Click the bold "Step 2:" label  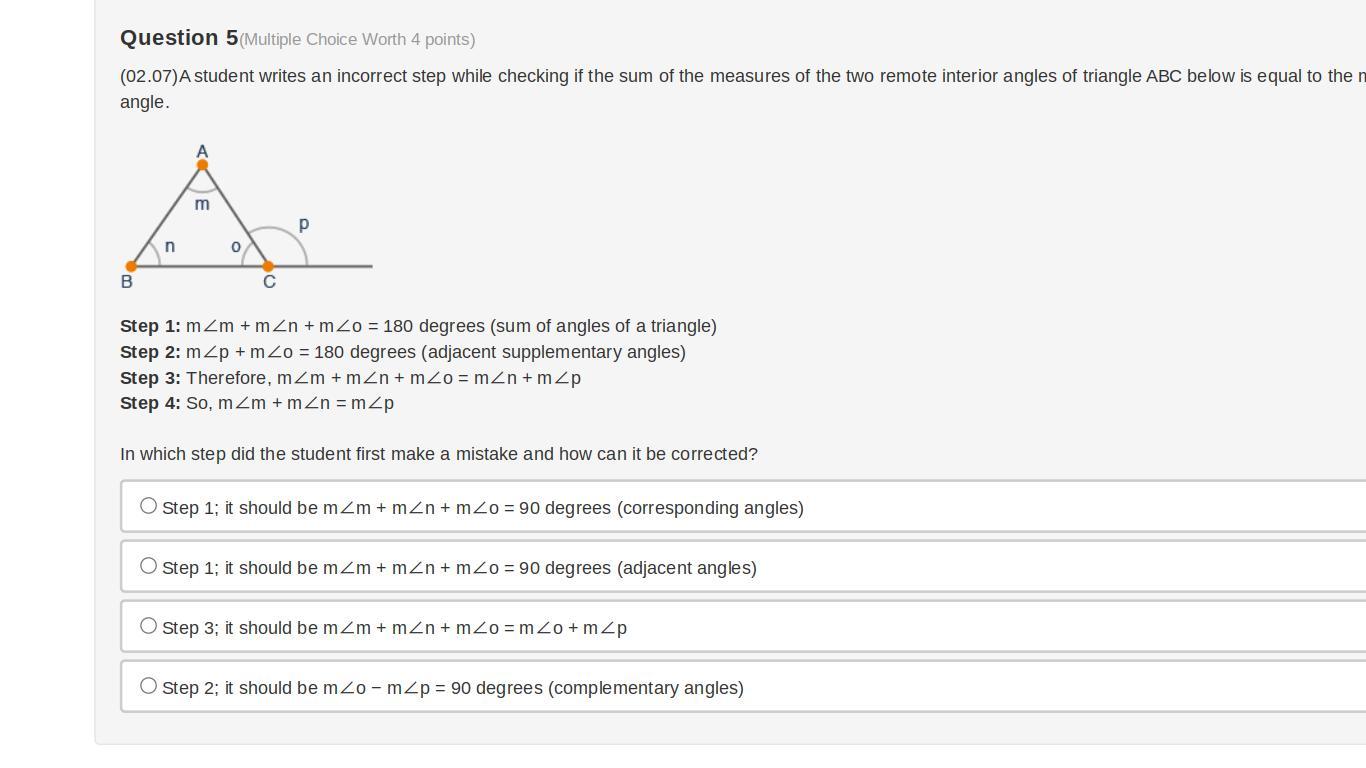pyautogui.click(x=150, y=352)
